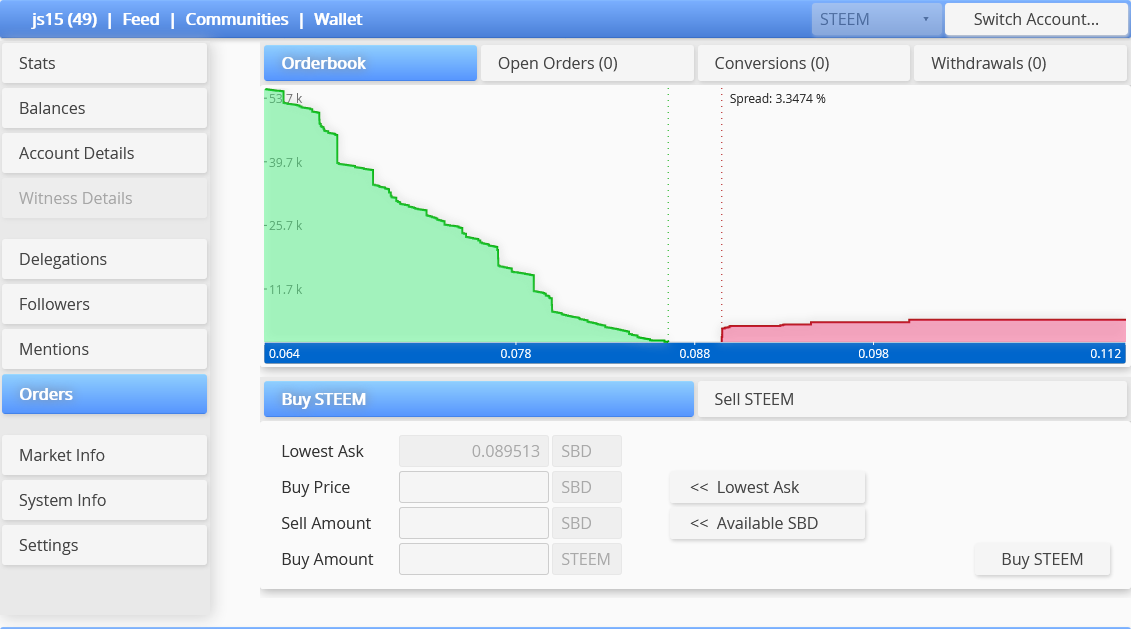Click the << Available SBD button
This screenshot has width=1131, height=629.
[767, 524]
